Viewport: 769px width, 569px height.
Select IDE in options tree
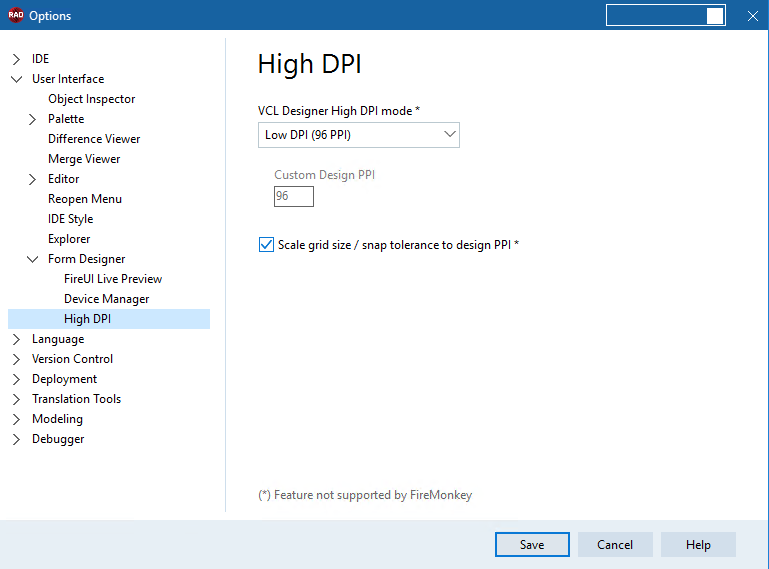pyautogui.click(x=40, y=59)
